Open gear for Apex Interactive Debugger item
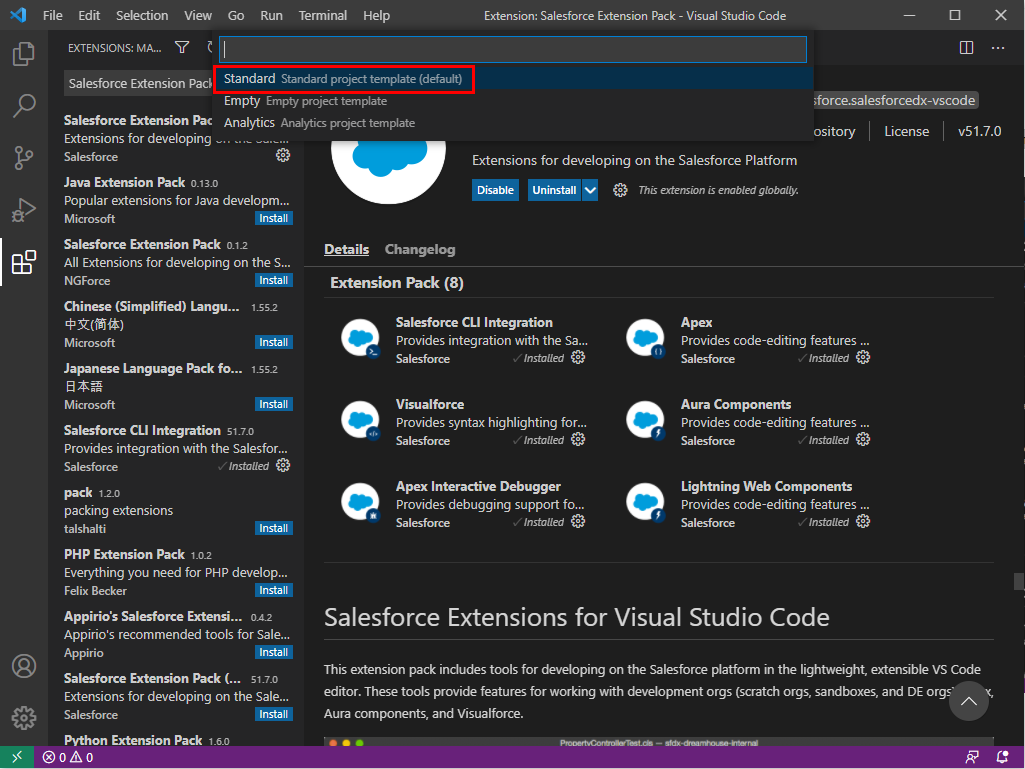This screenshot has width=1025, height=769. (578, 521)
